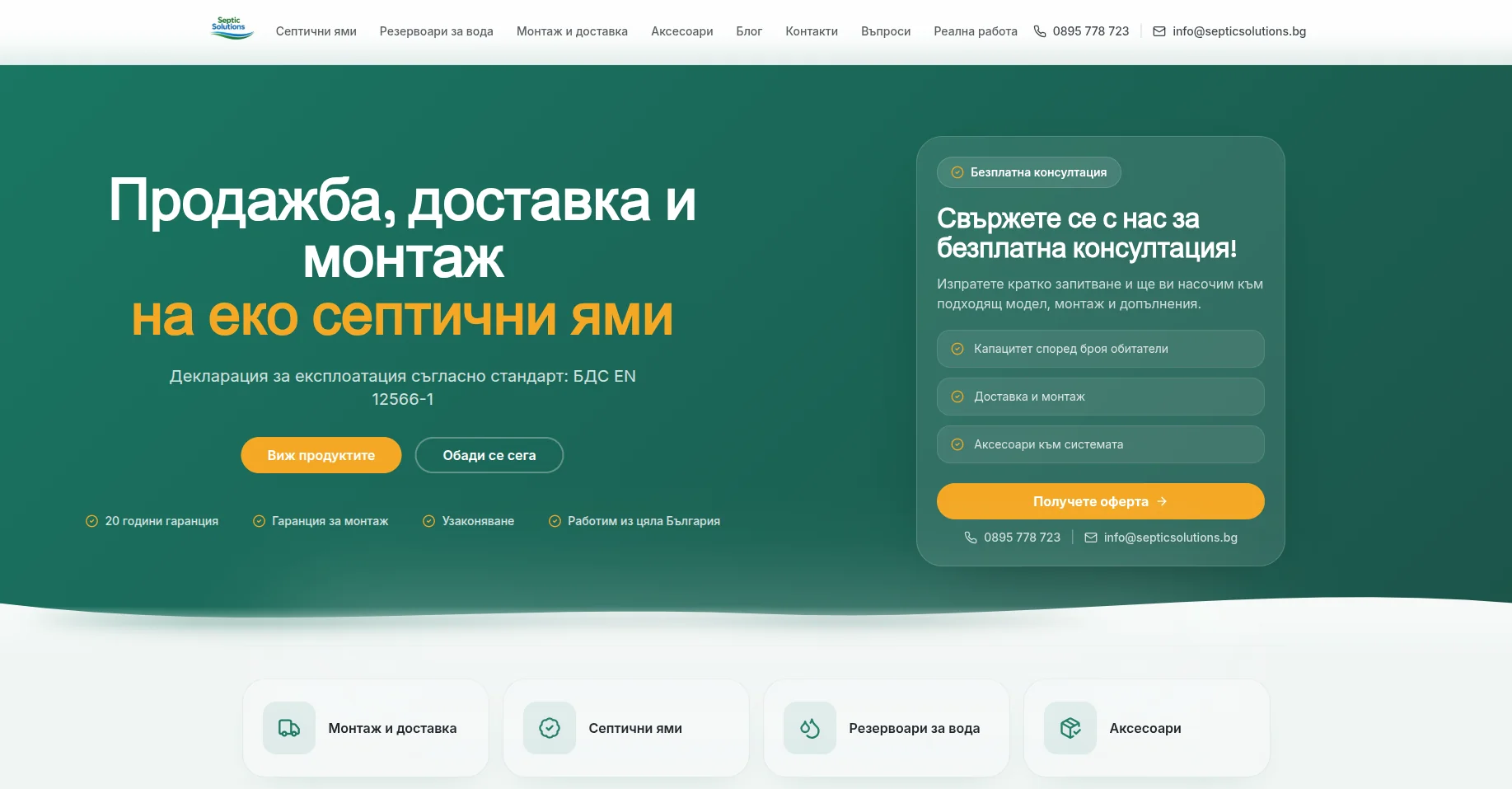This screenshot has height=789, width=1512.
Task: Click check icon beside Аксесоари към системата
Action: [x=957, y=444]
